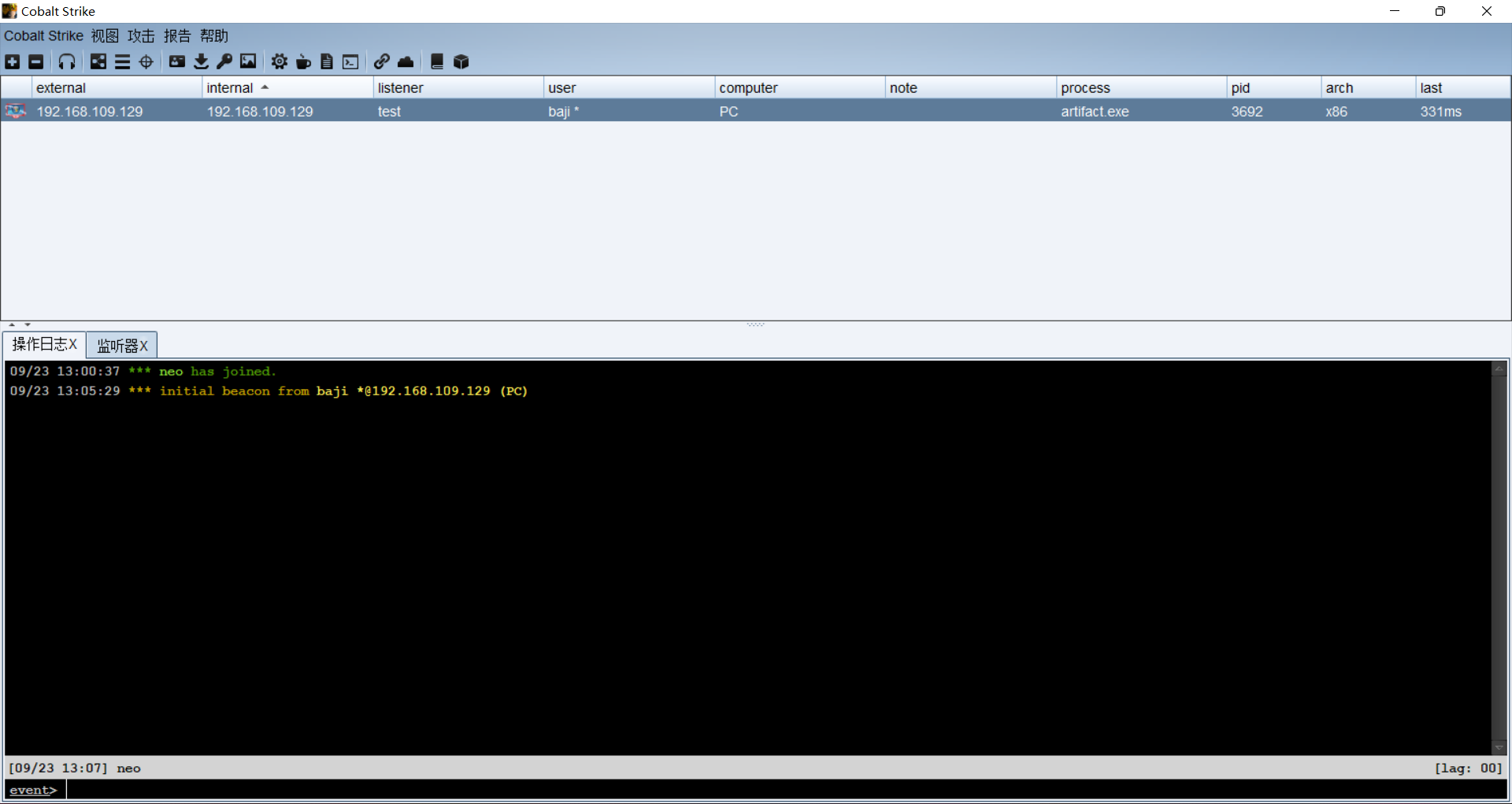Open the 报告 menu
The width and height of the screenshot is (1512, 804).
[x=177, y=35]
